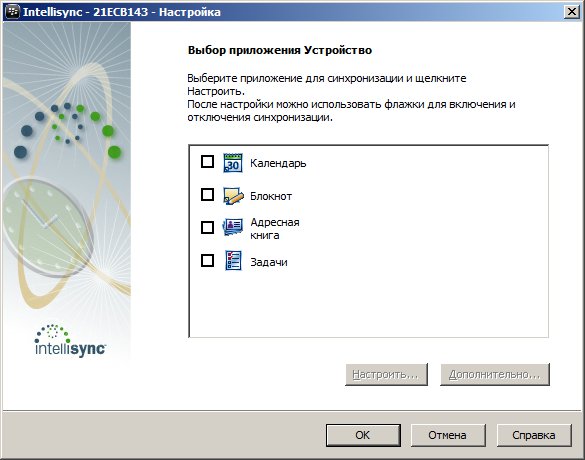
Task: Select the Задачи entry text
Action: [x=269, y=262]
